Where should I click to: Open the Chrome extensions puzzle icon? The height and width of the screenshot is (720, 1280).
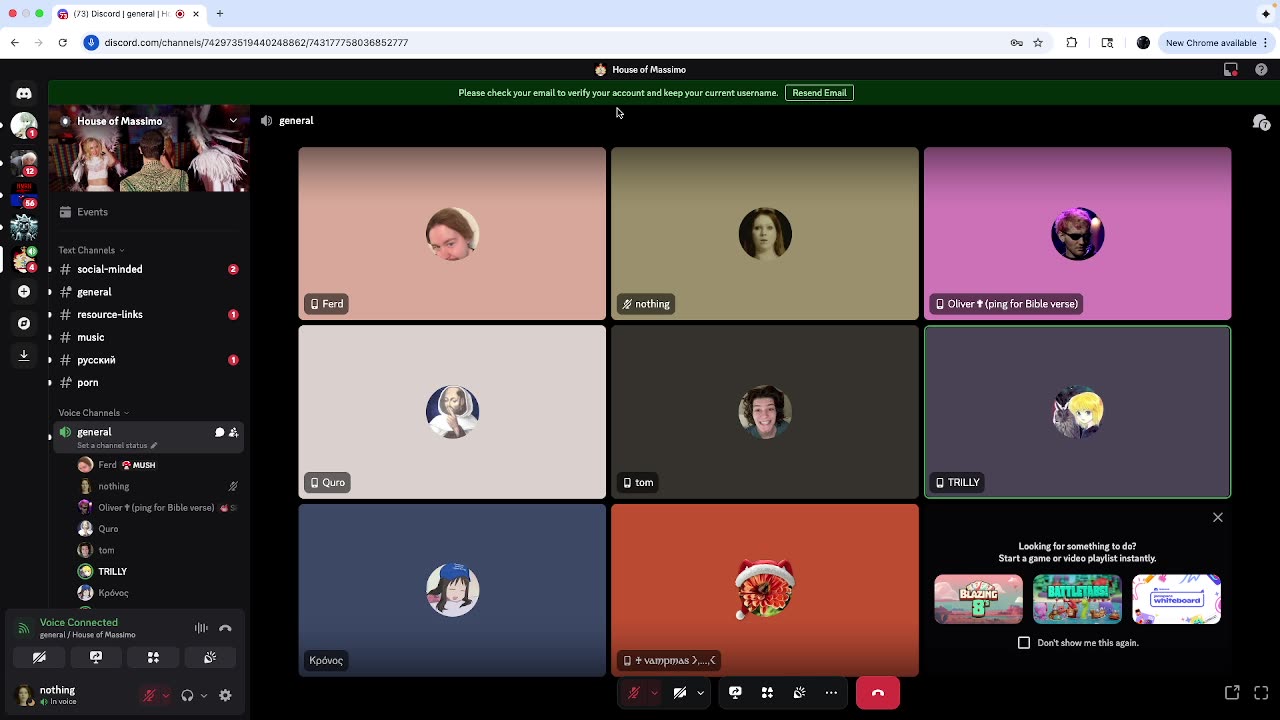(1072, 43)
